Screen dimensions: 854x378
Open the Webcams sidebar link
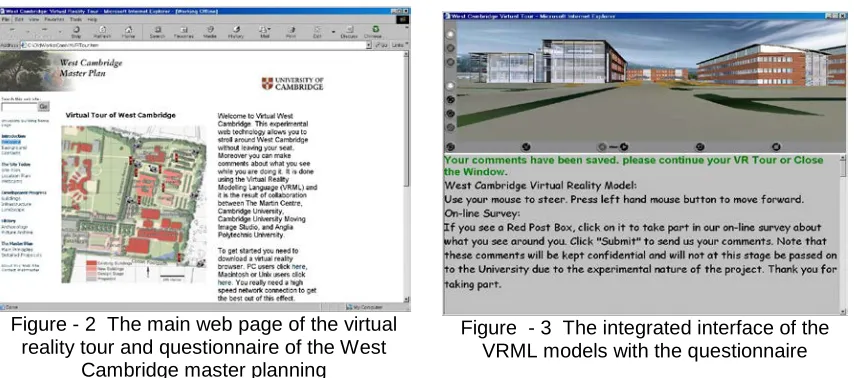(11, 181)
